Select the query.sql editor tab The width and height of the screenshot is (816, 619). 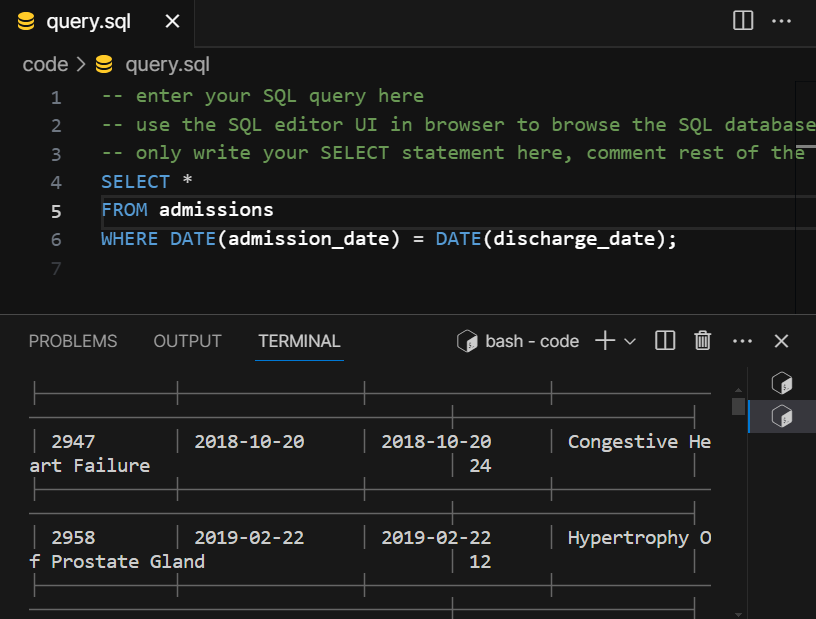tap(97, 22)
